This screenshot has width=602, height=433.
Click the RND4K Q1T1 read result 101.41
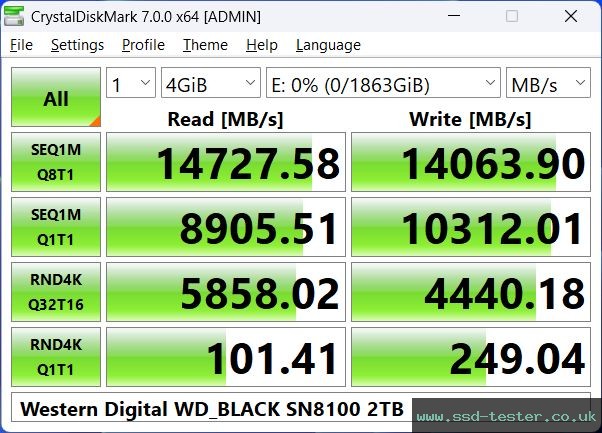tap(226, 357)
